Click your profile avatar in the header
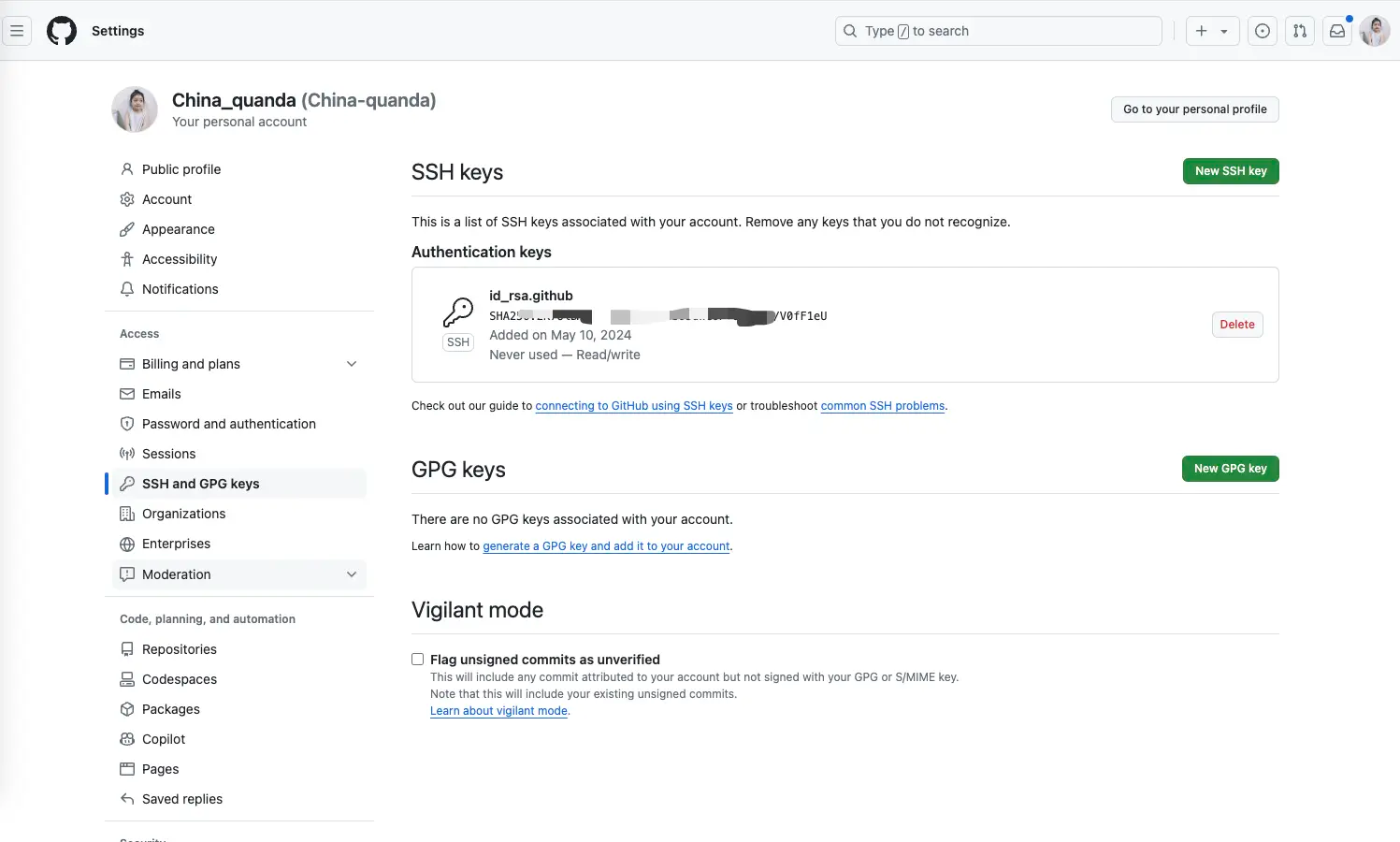1400x842 pixels. click(1374, 31)
